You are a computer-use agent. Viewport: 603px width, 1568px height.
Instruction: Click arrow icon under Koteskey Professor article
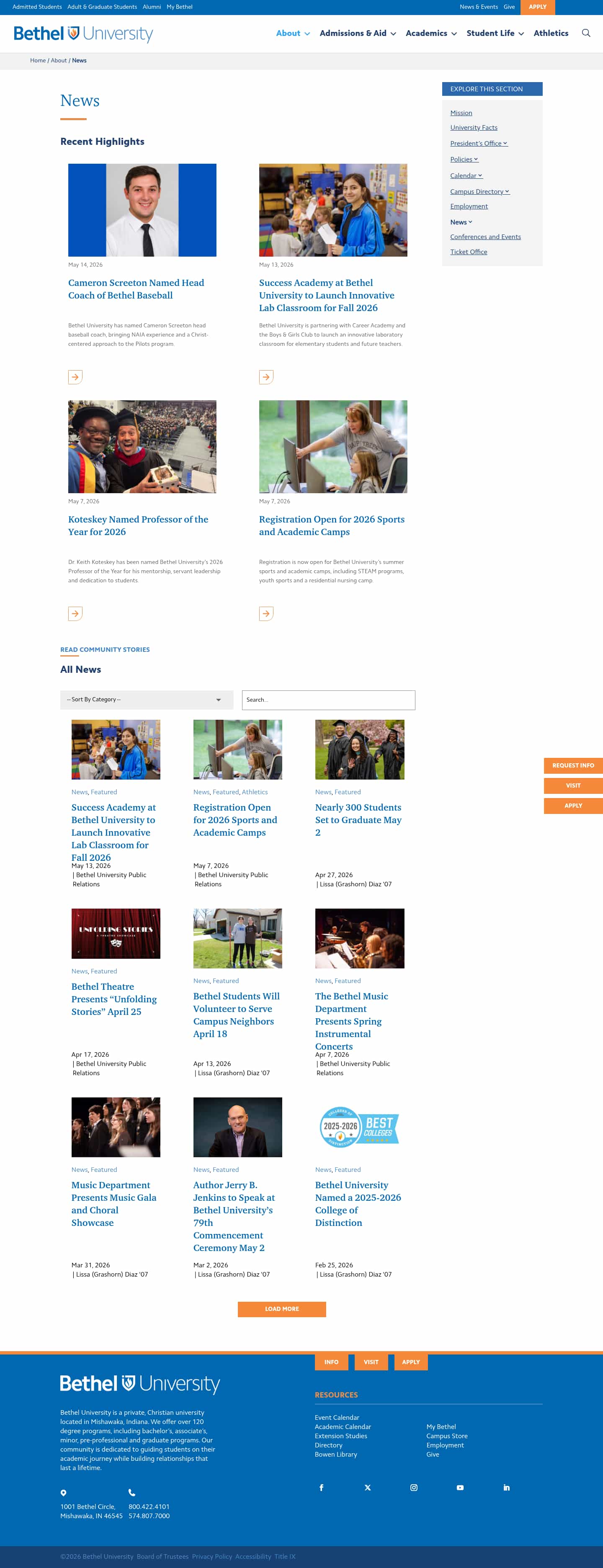coord(75,613)
